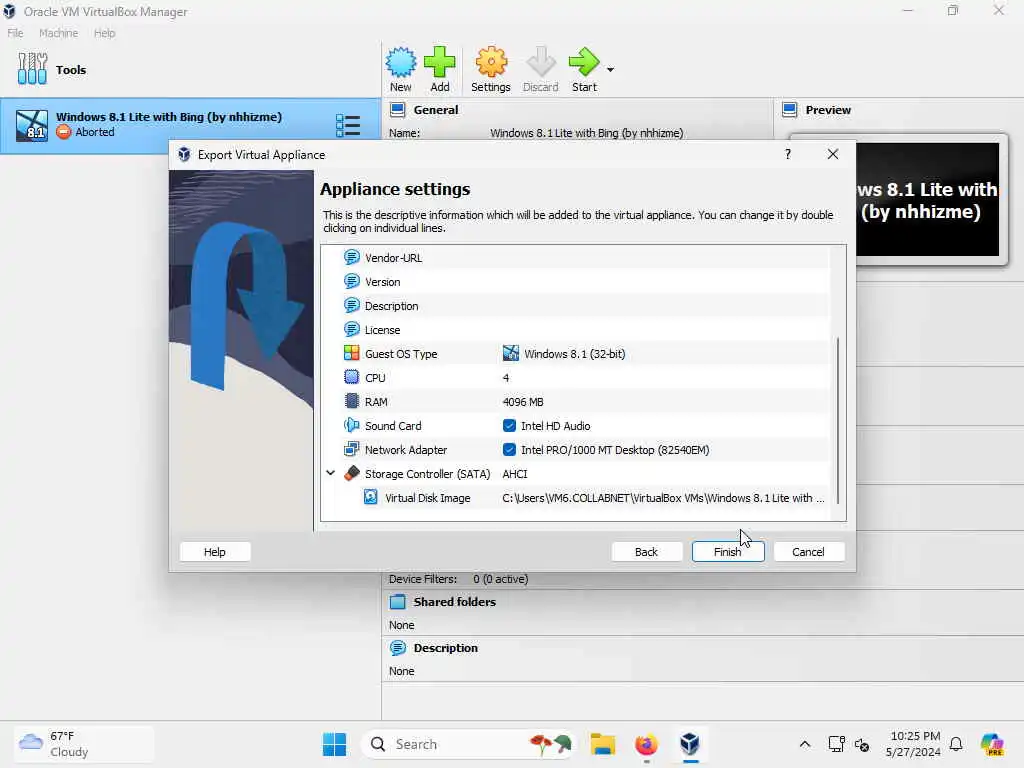Click the notification bell icon
This screenshot has width=1024, height=768.
tap(956, 744)
